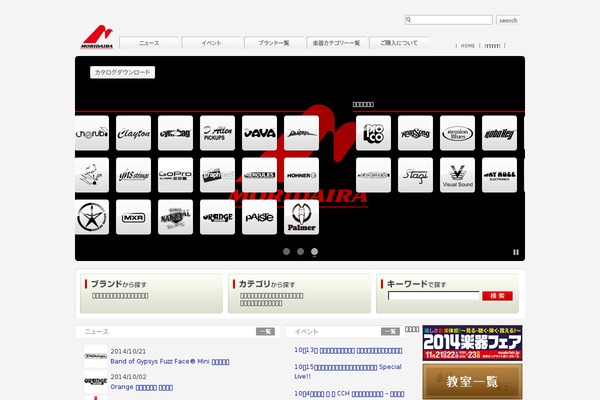Open the Paiste brand tile
Image resolution: width=600 pixels, height=400 pixels.
coord(259,217)
